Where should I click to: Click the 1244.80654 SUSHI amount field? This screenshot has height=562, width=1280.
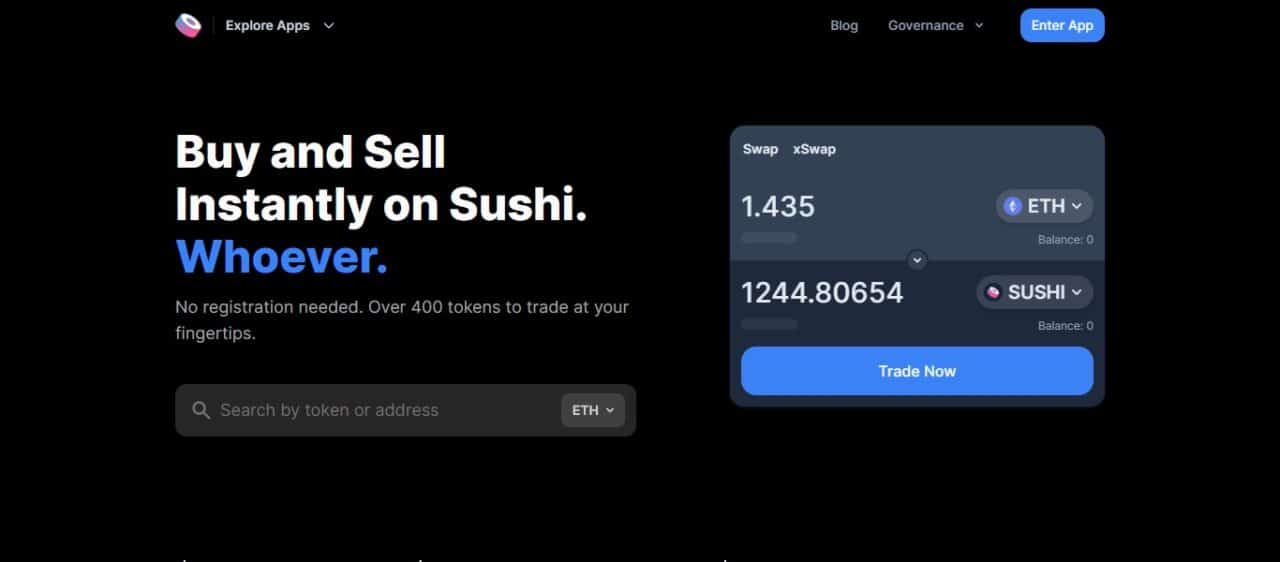822,292
